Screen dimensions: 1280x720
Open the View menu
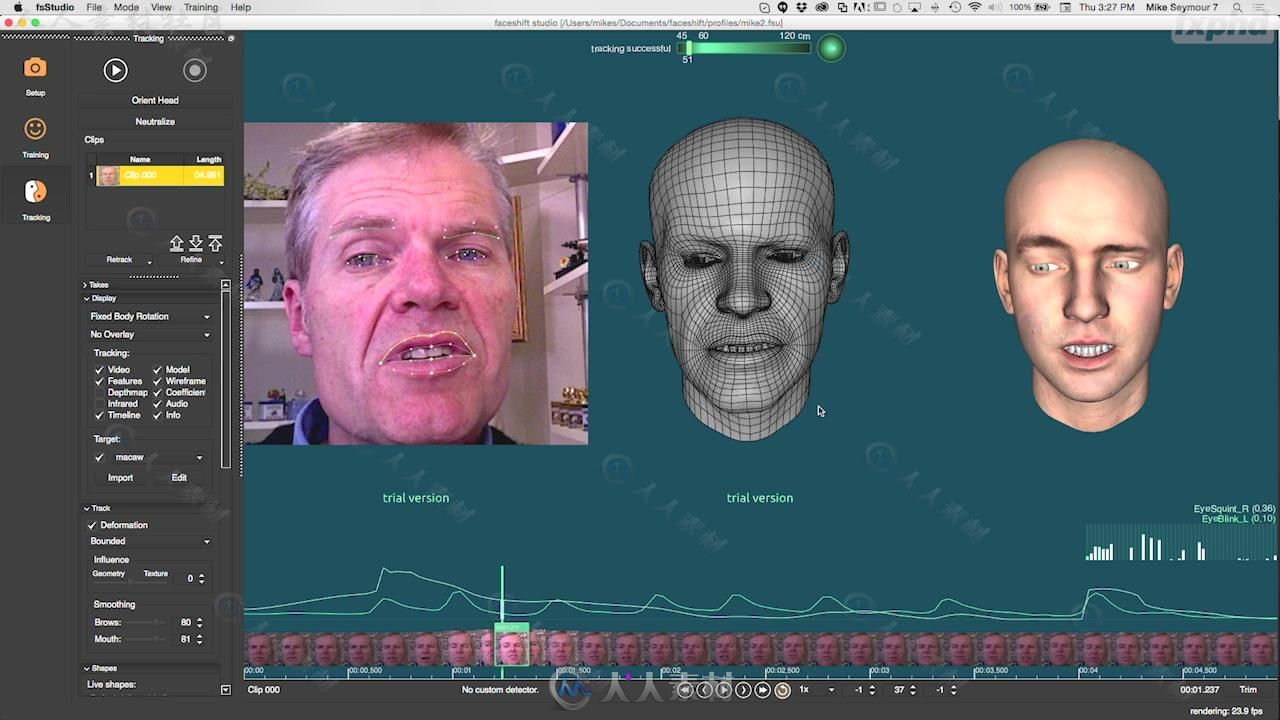coord(161,7)
